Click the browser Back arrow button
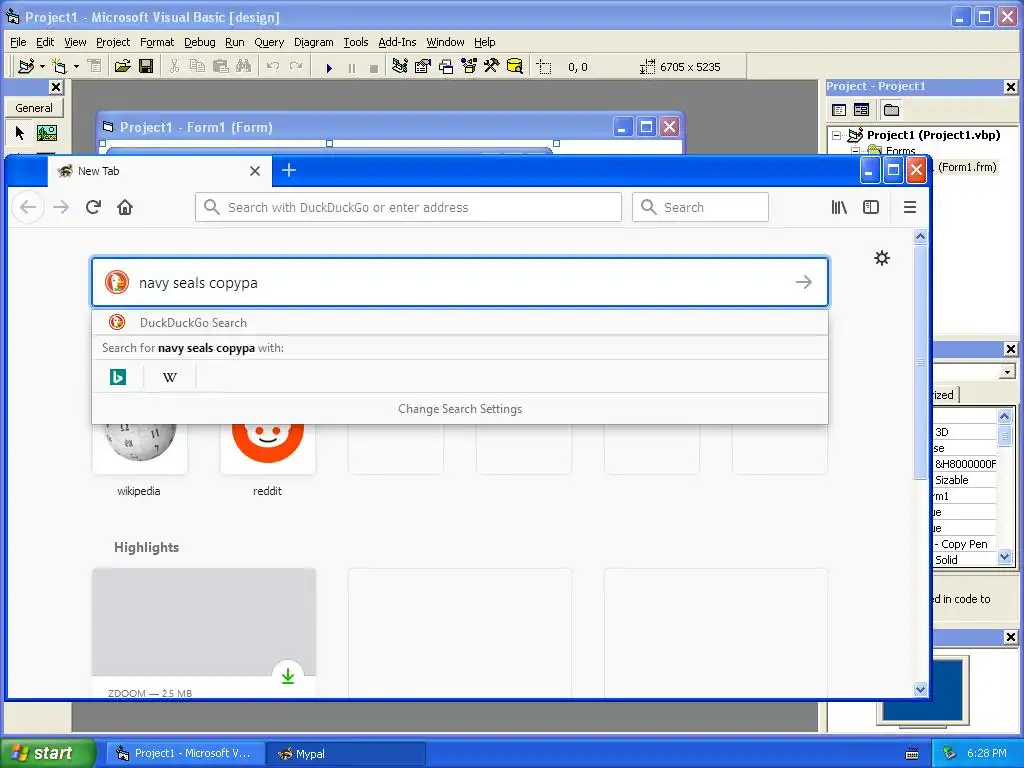Image resolution: width=1024 pixels, height=768 pixels. tap(28, 208)
